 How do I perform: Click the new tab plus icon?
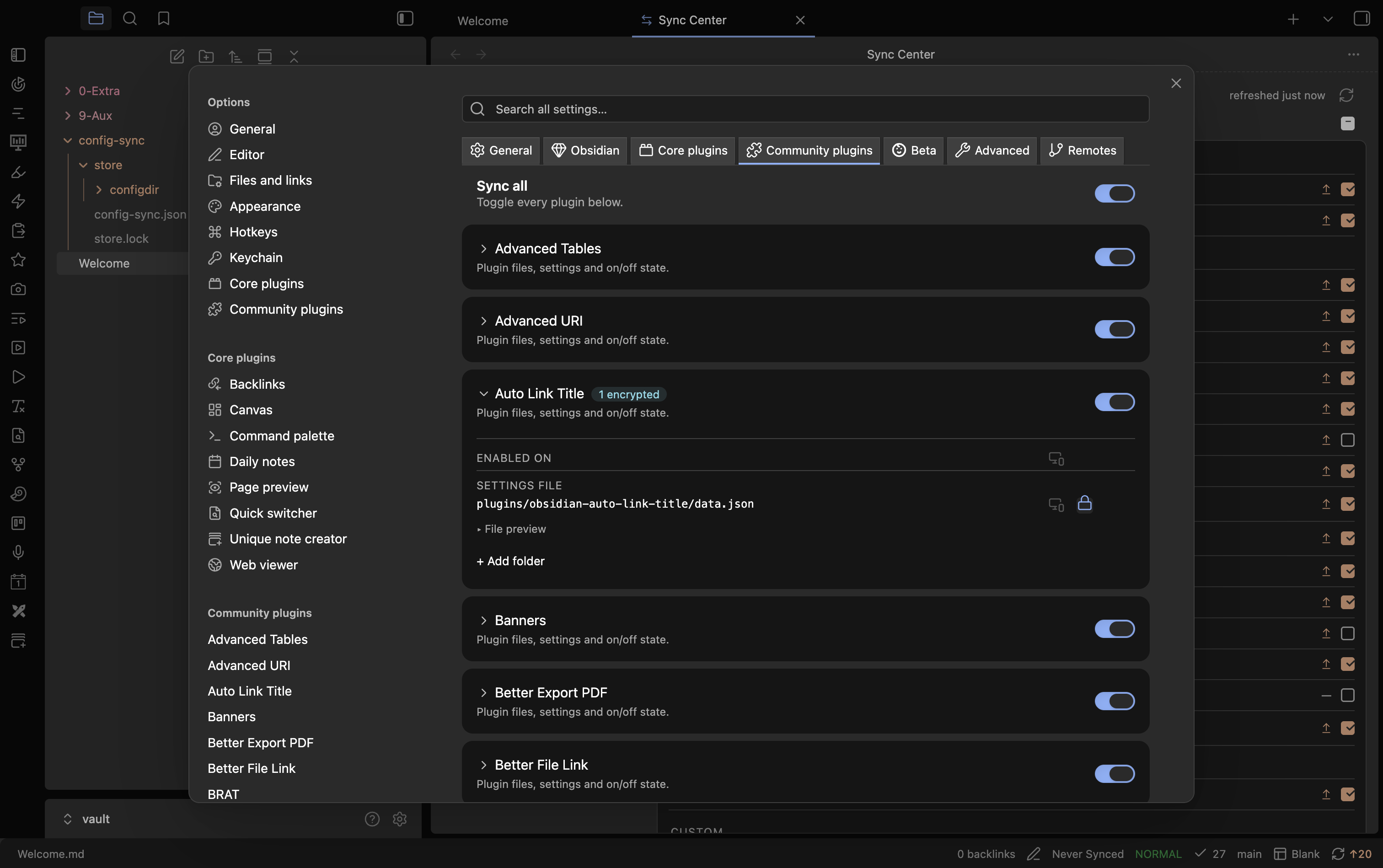1293,20
